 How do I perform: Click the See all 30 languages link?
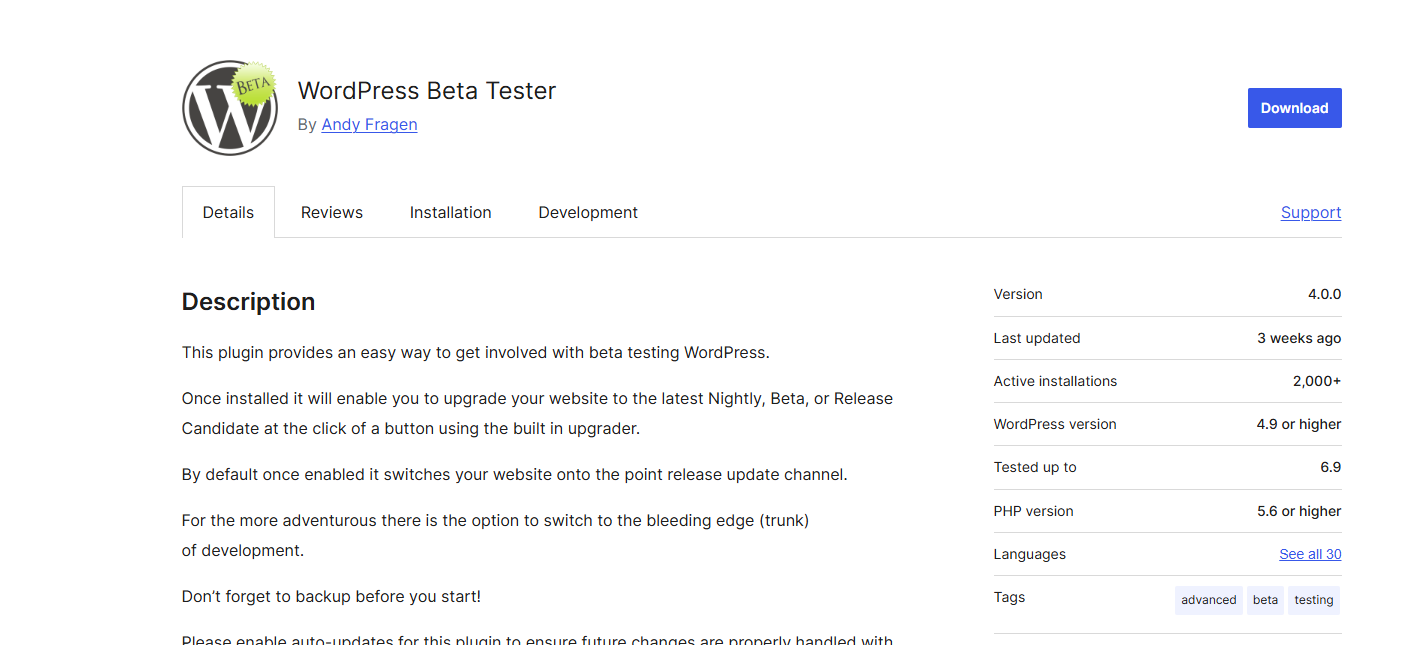[x=1310, y=554]
